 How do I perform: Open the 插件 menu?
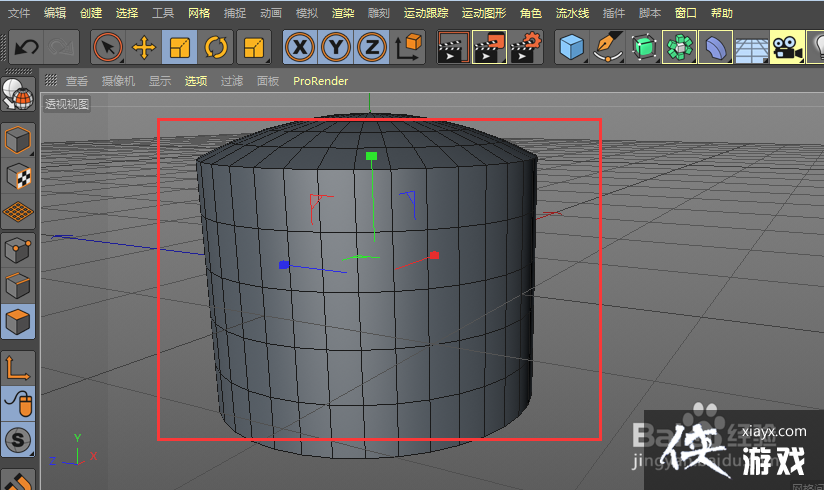(x=613, y=13)
